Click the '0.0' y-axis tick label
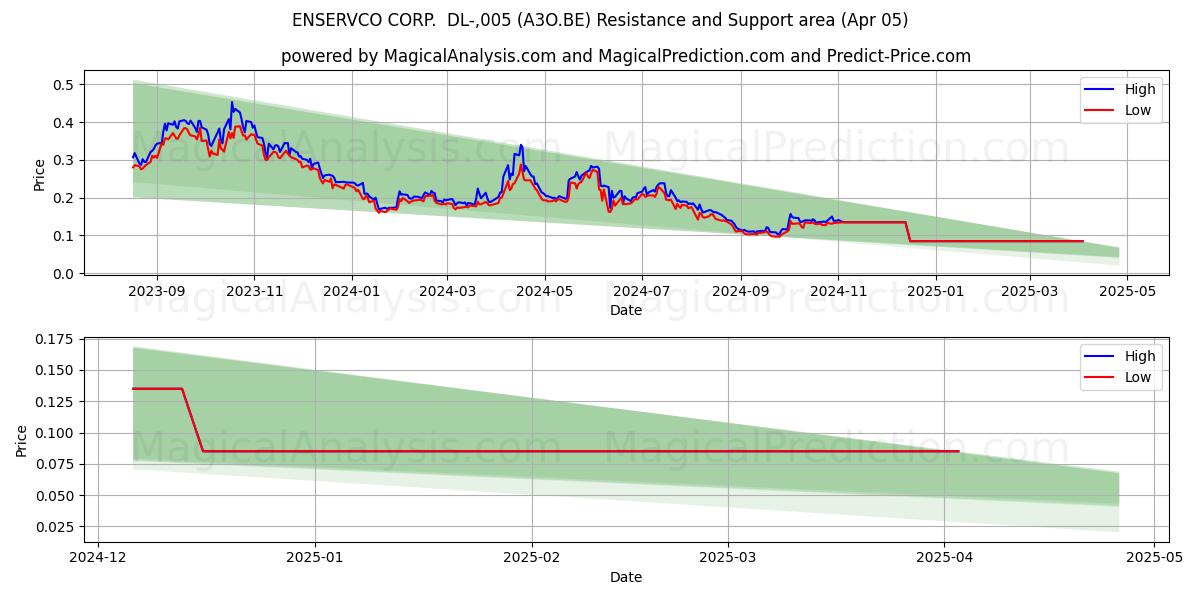Viewport: 1200px width, 600px height. (x=63, y=274)
